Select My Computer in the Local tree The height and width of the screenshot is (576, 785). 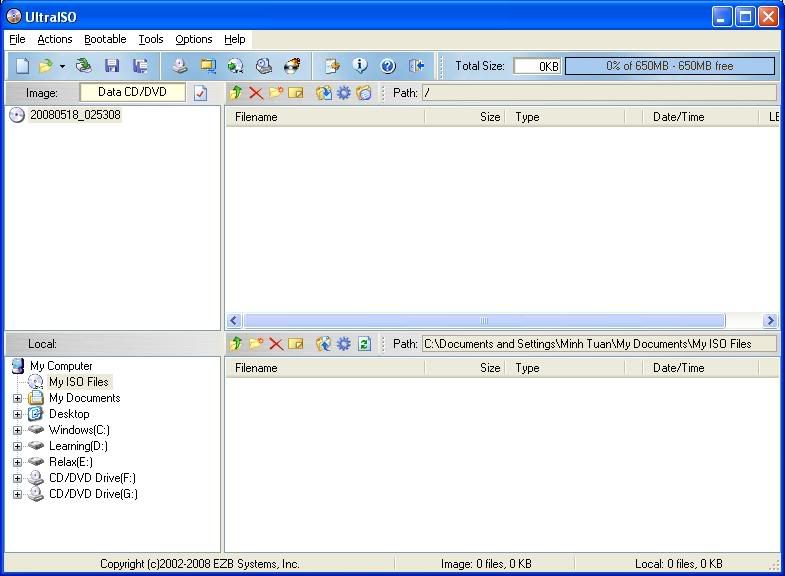(61, 366)
